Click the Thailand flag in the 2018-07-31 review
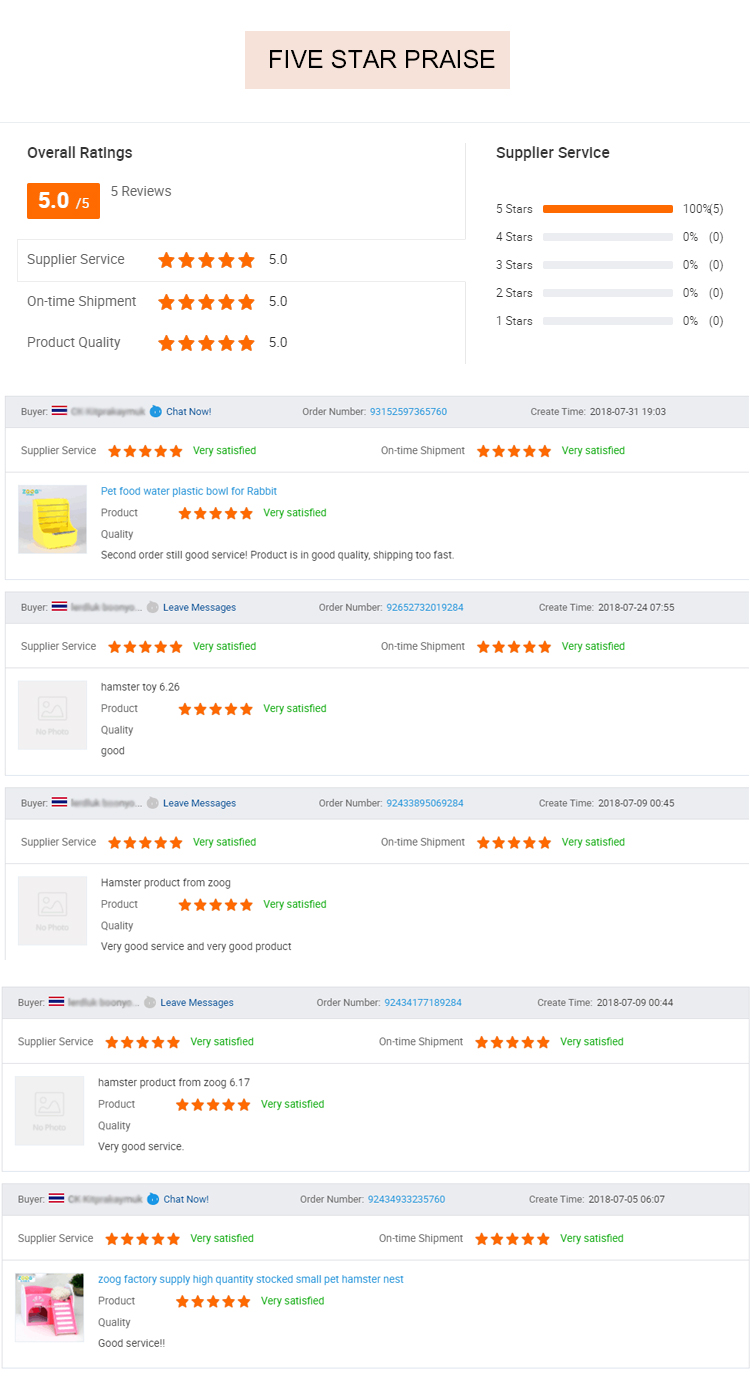Image resolution: width=750 pixels, height=1400 pixels. click(x=60, y=411)
